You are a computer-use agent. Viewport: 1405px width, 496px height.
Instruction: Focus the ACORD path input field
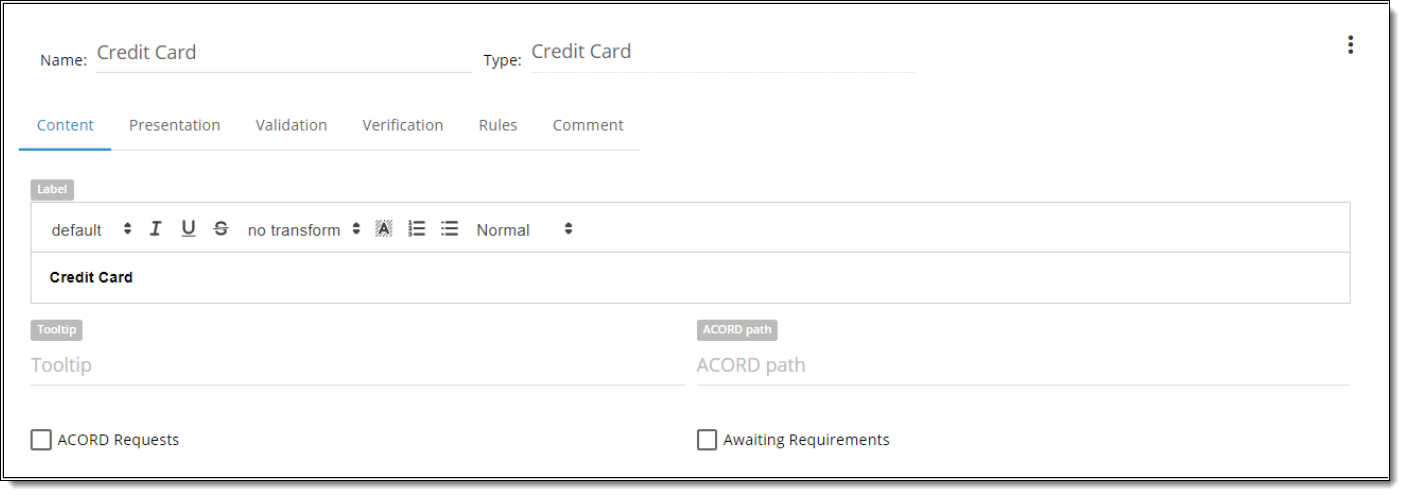pyautogui.click(x=1023, y=365)
